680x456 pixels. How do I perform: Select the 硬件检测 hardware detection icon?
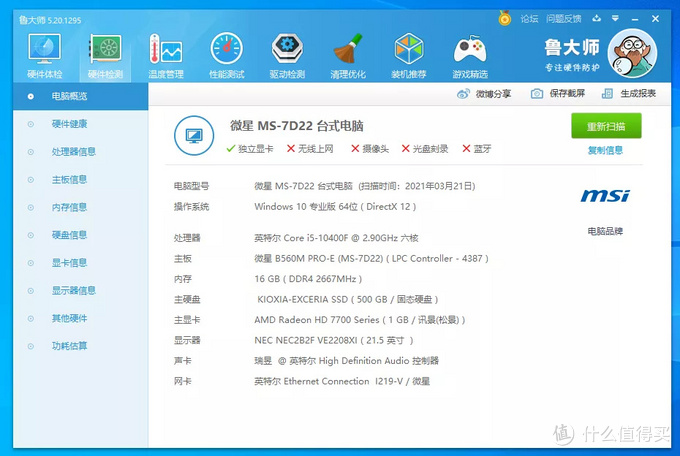point(105,56)
